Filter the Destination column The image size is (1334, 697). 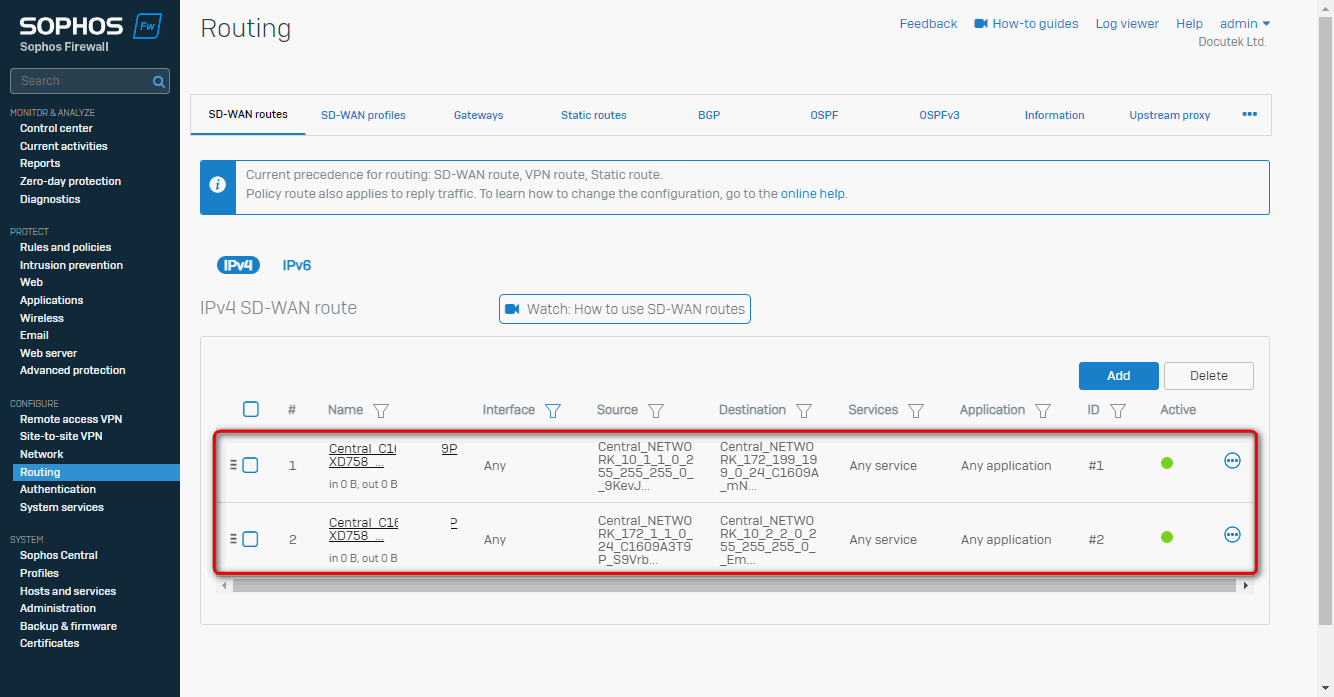click(803, 410)
